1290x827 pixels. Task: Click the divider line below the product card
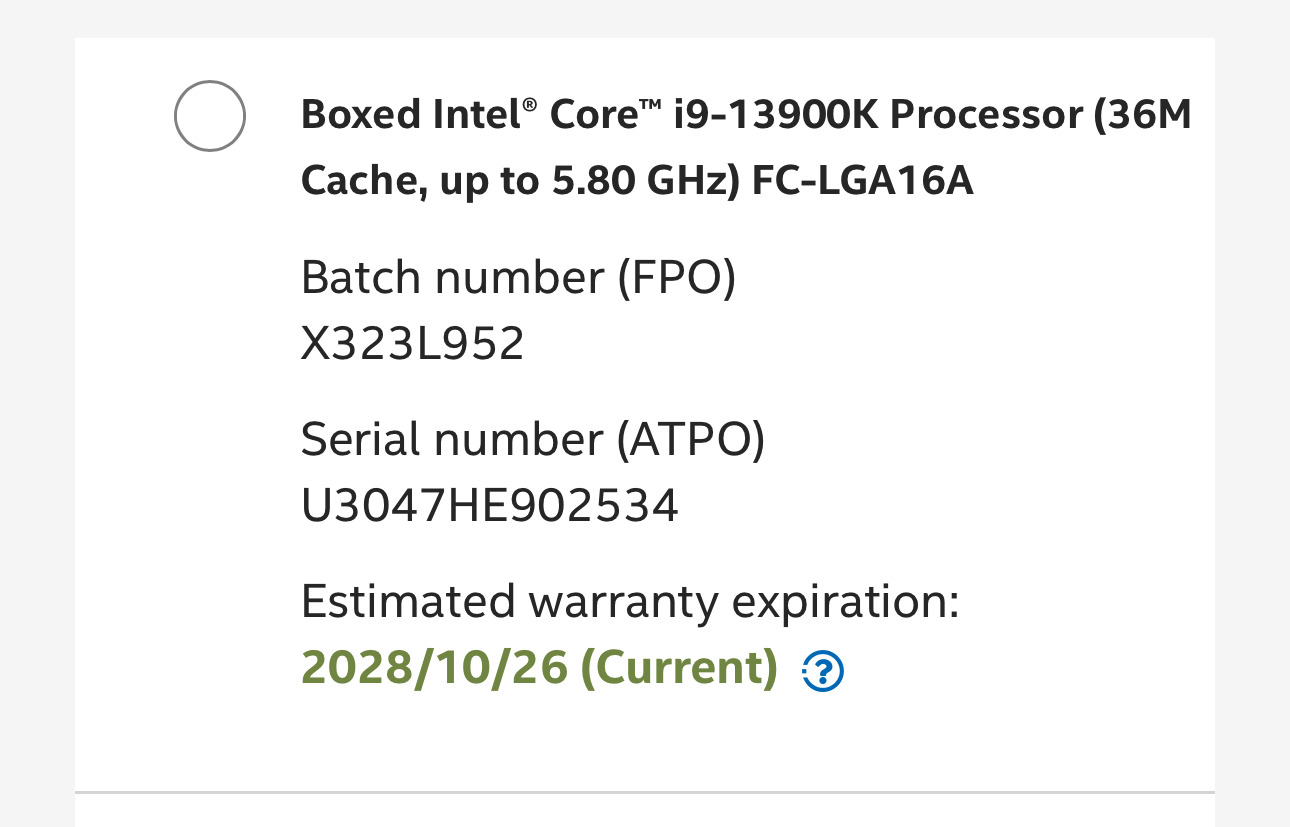pos(644,793)
